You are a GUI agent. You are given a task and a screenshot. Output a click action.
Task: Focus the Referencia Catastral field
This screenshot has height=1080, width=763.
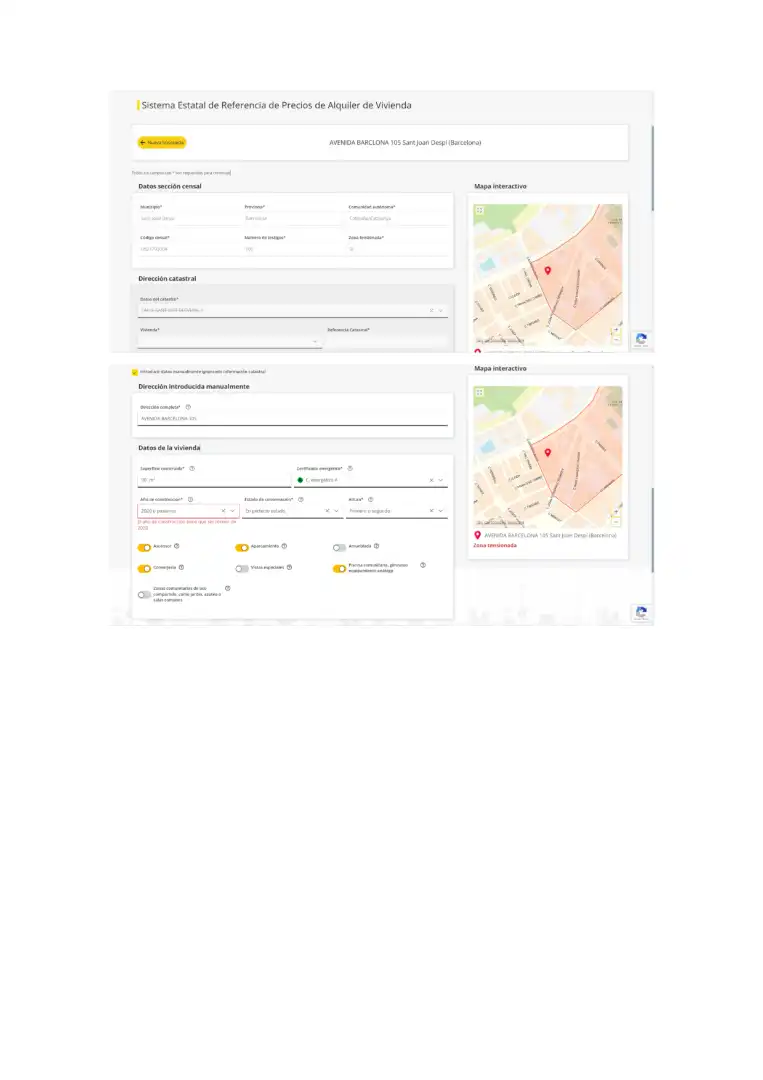(386, 342)
